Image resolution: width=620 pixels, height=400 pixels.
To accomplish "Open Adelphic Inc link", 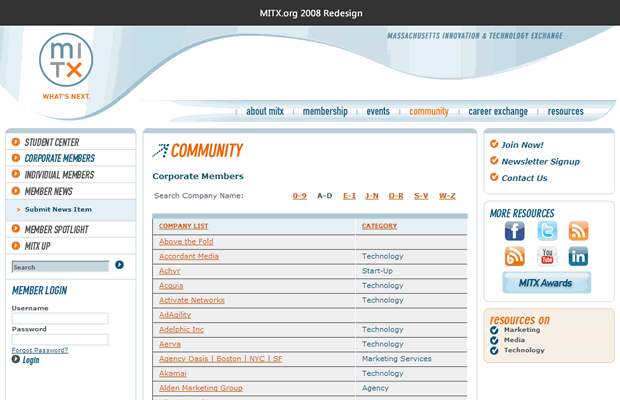I will 181,329.
